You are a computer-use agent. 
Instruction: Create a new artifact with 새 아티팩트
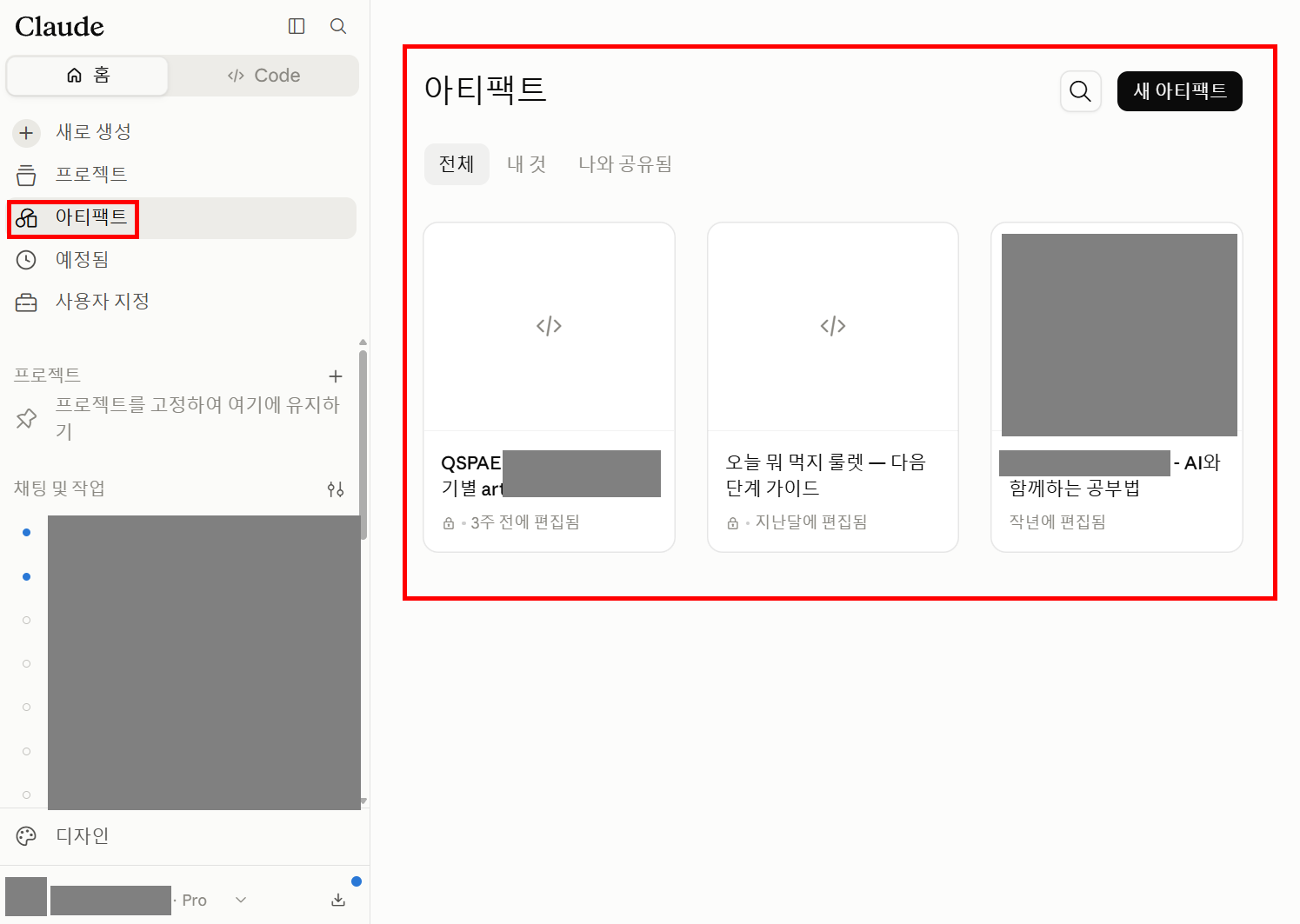[x=1180, y=91]
